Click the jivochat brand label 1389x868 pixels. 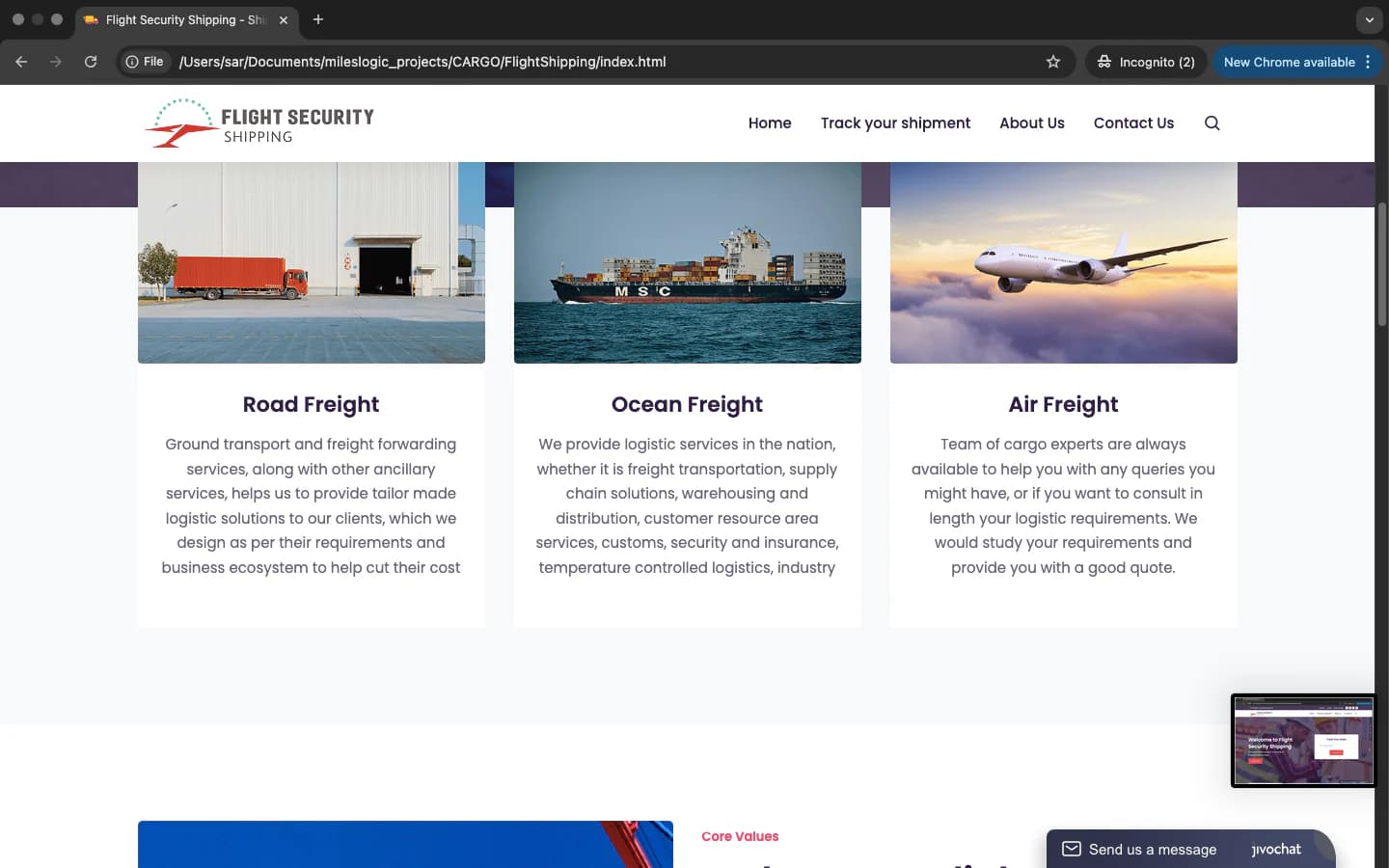click(x=1276, y=849)
